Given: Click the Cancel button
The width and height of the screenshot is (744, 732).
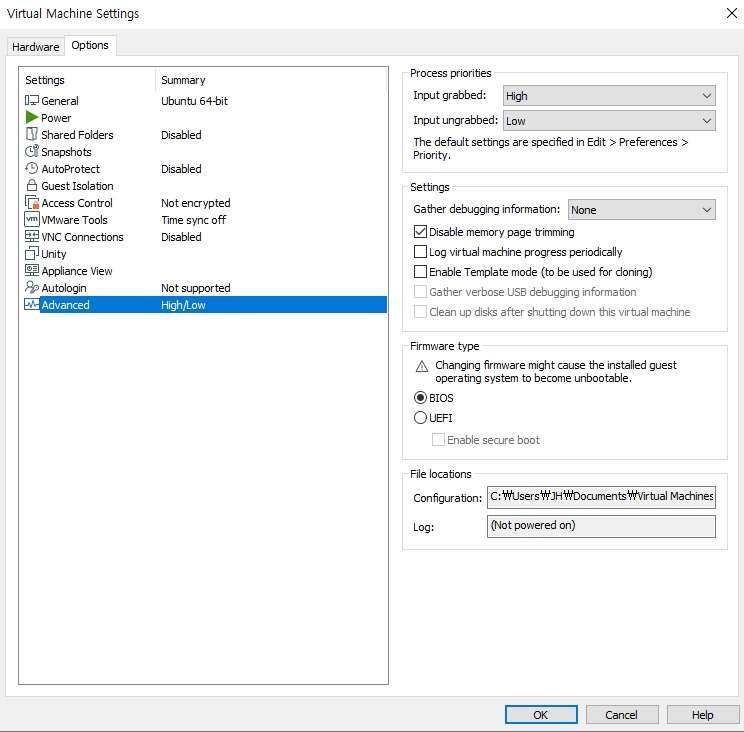Looking at the screenshot, I should pos(622,714).
